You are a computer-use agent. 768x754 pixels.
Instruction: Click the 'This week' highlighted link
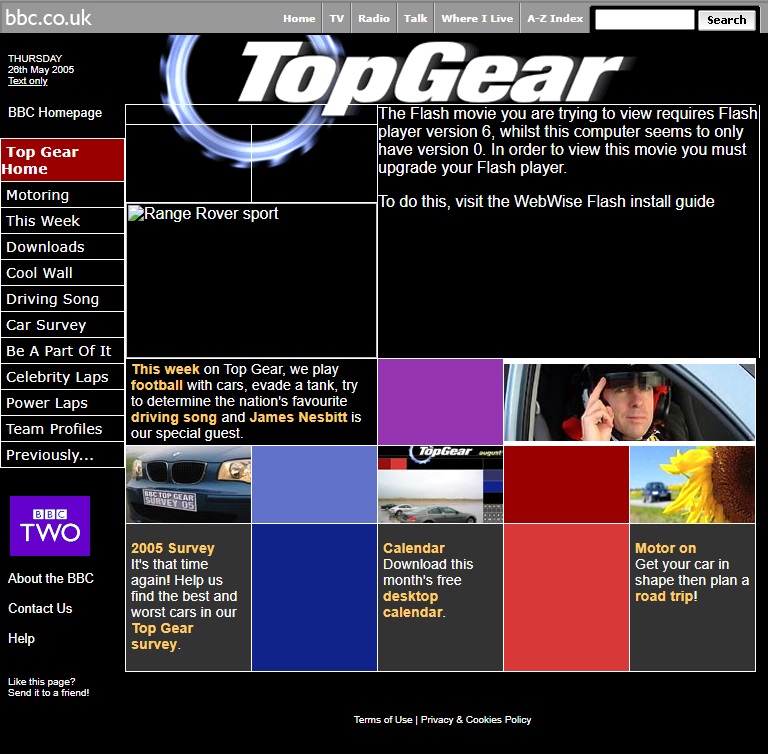[x=166, y=369]
